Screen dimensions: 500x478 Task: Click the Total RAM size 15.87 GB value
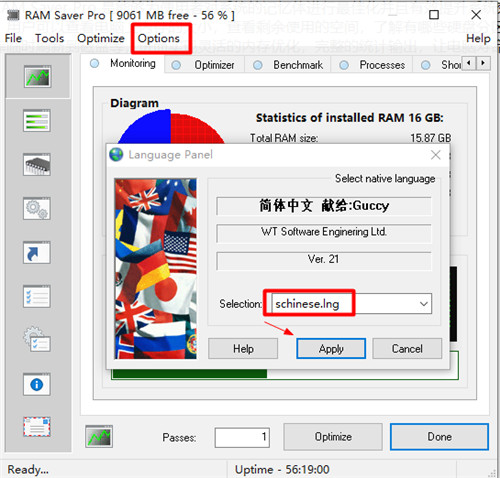(431, 138)
